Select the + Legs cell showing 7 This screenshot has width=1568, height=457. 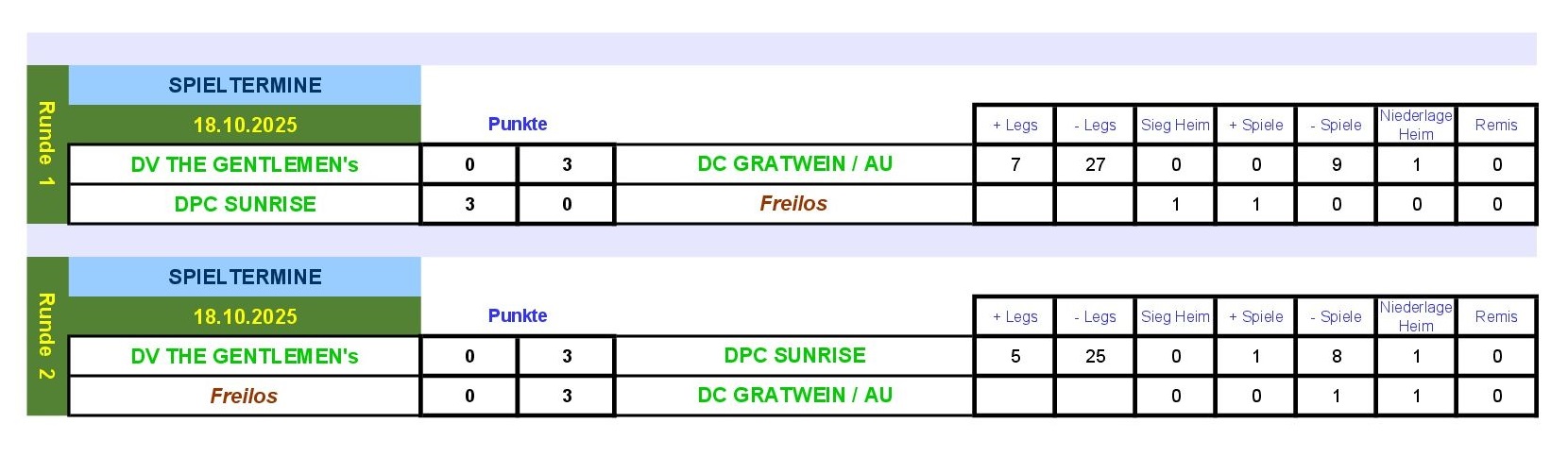coord(1014,164)
